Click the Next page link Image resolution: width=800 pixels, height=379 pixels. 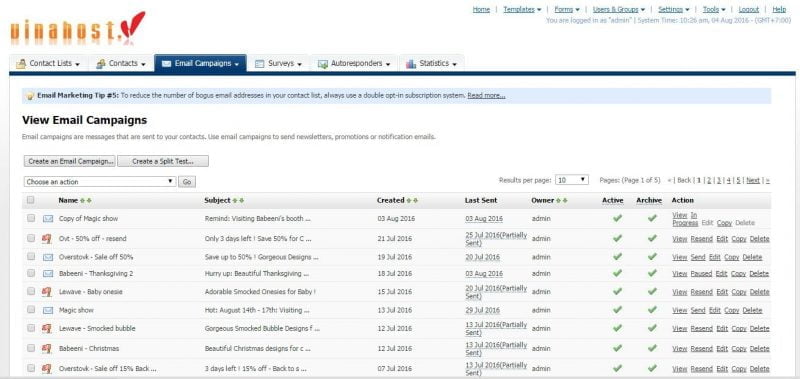pos(753,180)
